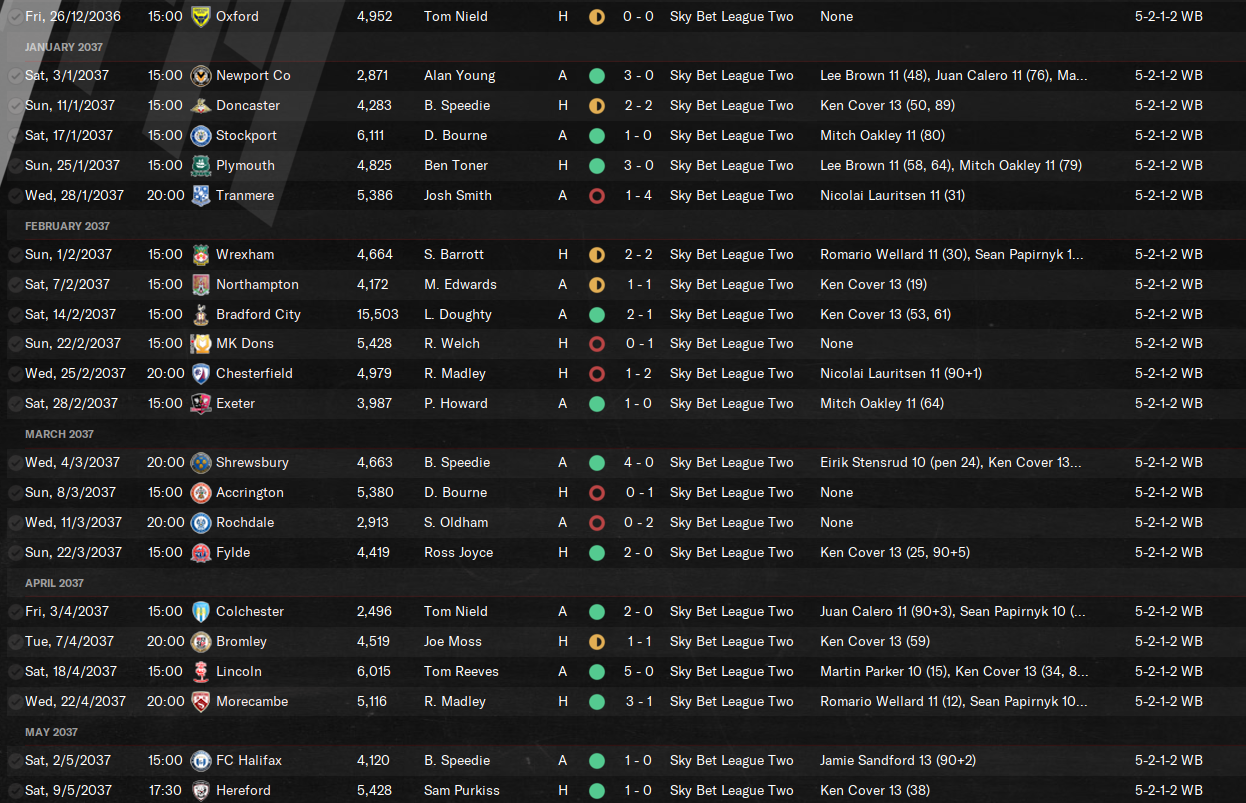The height and width of the screenshot is (803, 1246).
Task: Open the 1 - 4 result against Tranmere
Action: 639,196
